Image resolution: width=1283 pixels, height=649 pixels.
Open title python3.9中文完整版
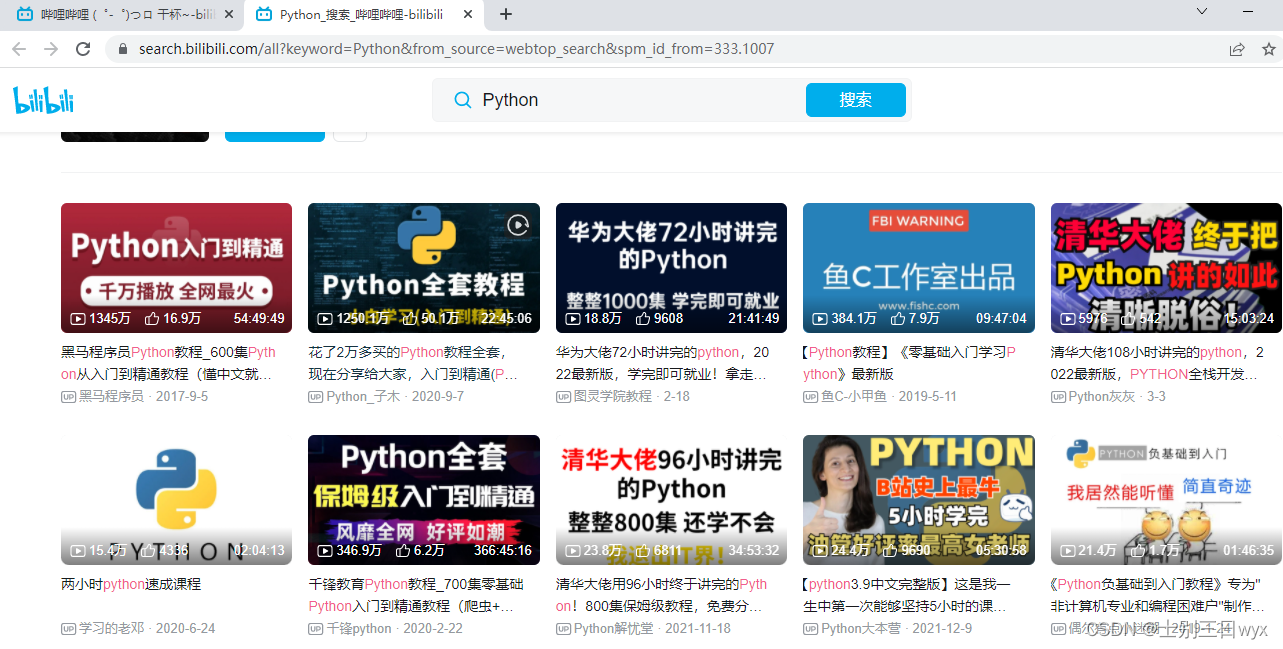907,595
